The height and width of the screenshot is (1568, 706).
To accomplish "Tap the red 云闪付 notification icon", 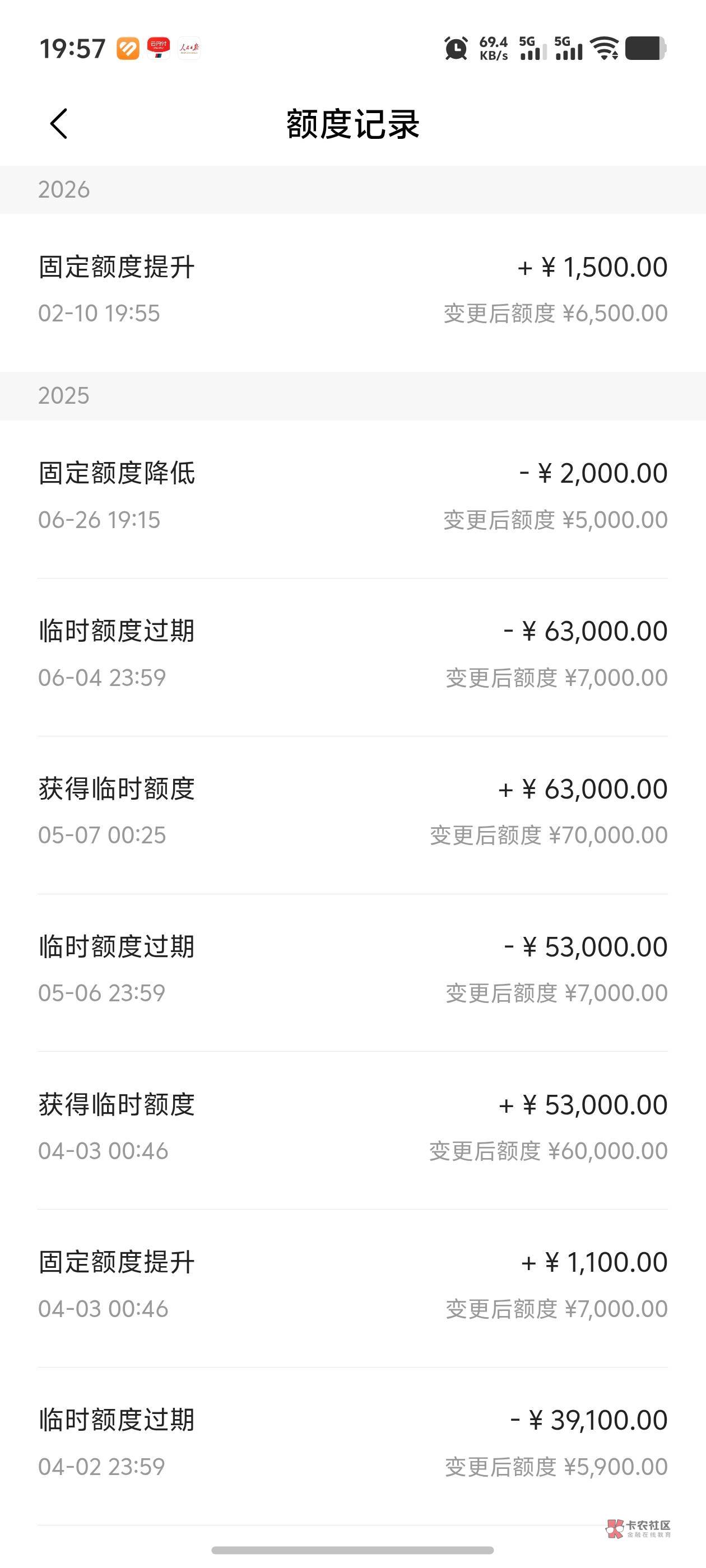I will coord(159,48).
